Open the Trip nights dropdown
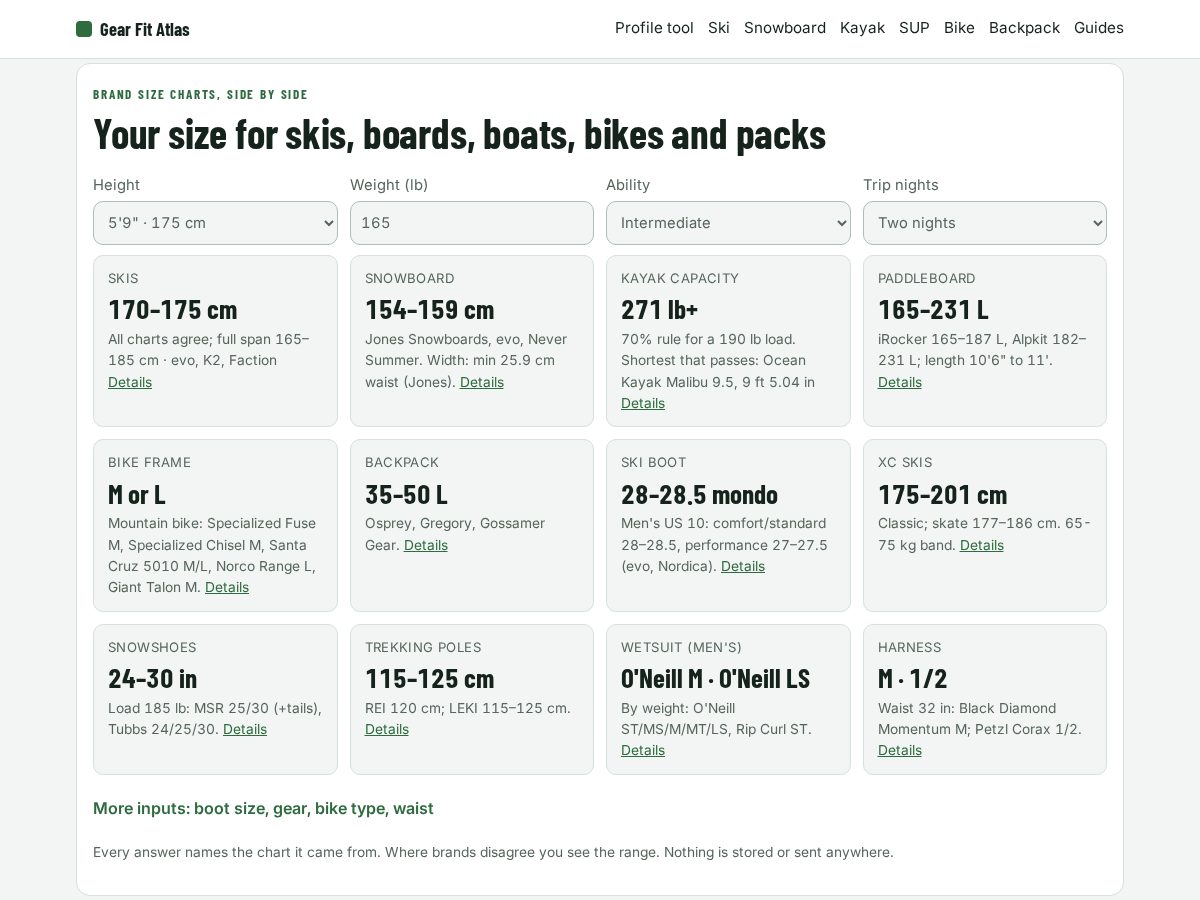 coord(985,223)
